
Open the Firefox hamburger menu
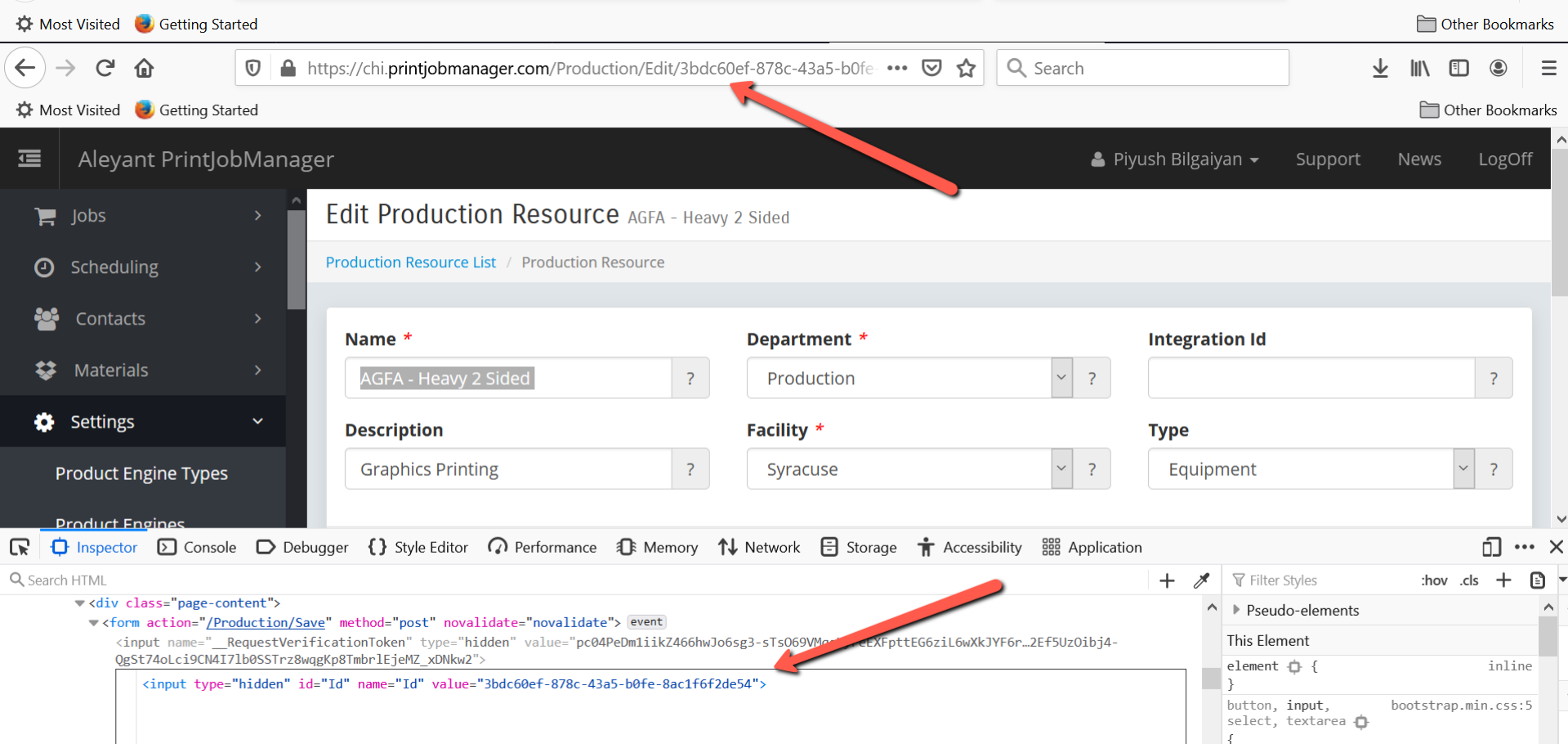coord(1548,68)
